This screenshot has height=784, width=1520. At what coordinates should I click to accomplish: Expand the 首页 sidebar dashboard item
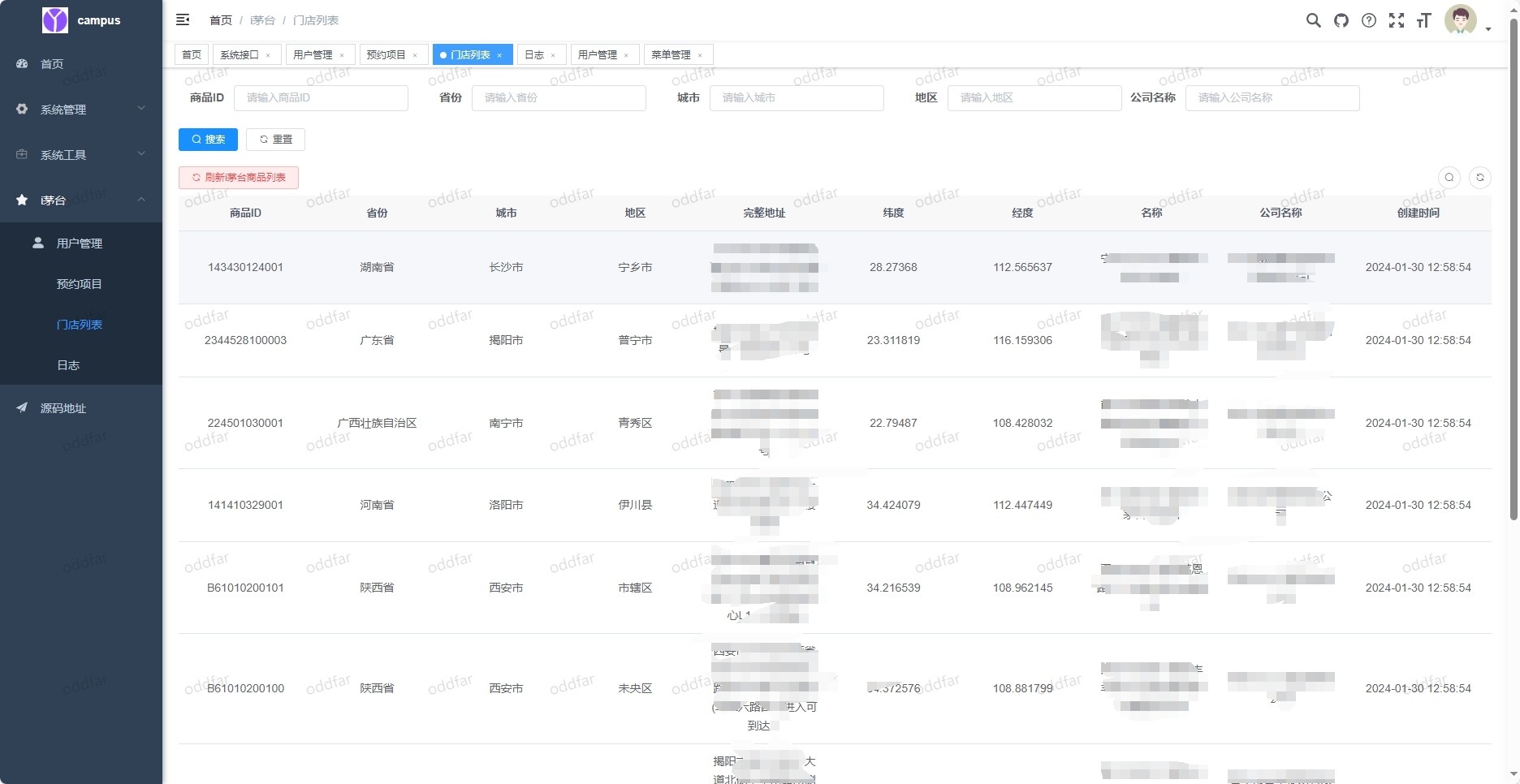(81, 63)
